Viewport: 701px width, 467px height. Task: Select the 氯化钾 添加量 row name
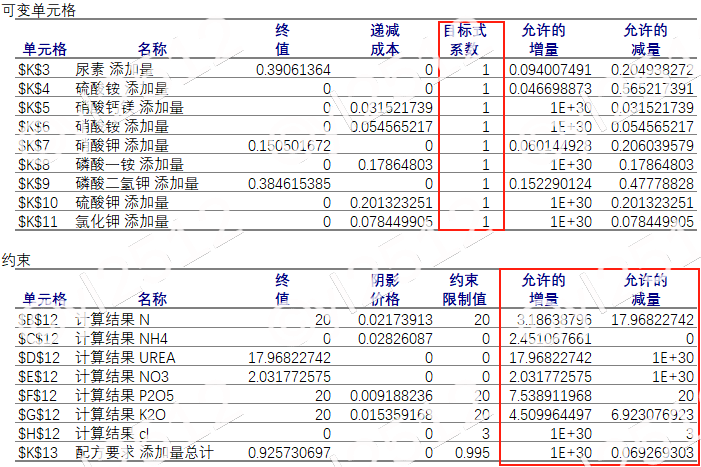pos(122,222)
